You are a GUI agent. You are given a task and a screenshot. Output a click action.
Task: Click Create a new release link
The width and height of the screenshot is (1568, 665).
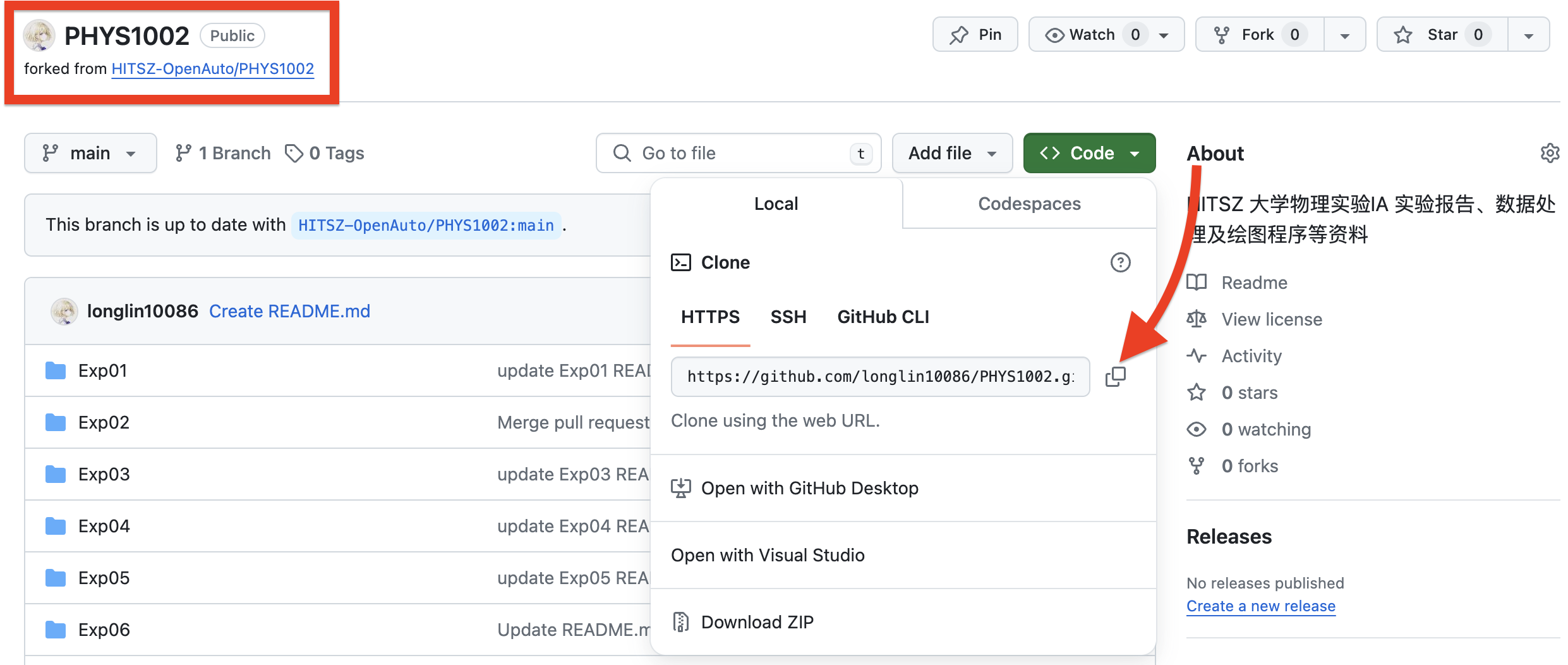[1261, 606]
